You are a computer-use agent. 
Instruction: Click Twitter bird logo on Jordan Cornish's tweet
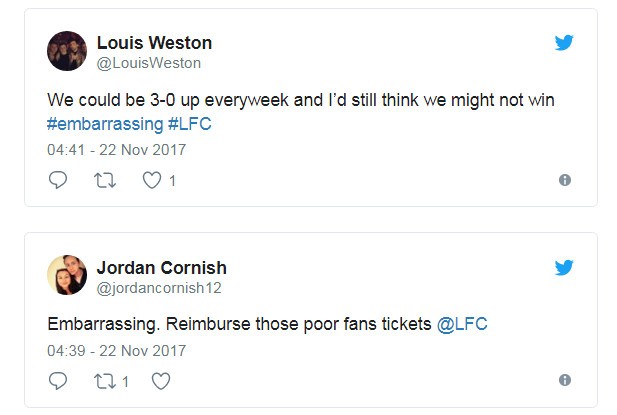(x=564, y=267)
